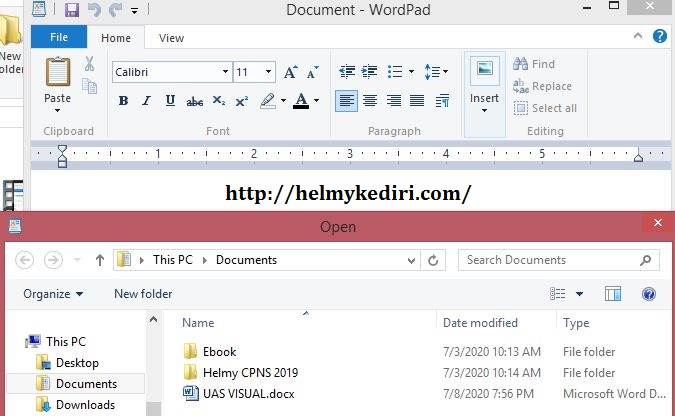This screenshot has height=416, width=675.
Task: Click the Change your view icon
Action: tap(557, 294)
